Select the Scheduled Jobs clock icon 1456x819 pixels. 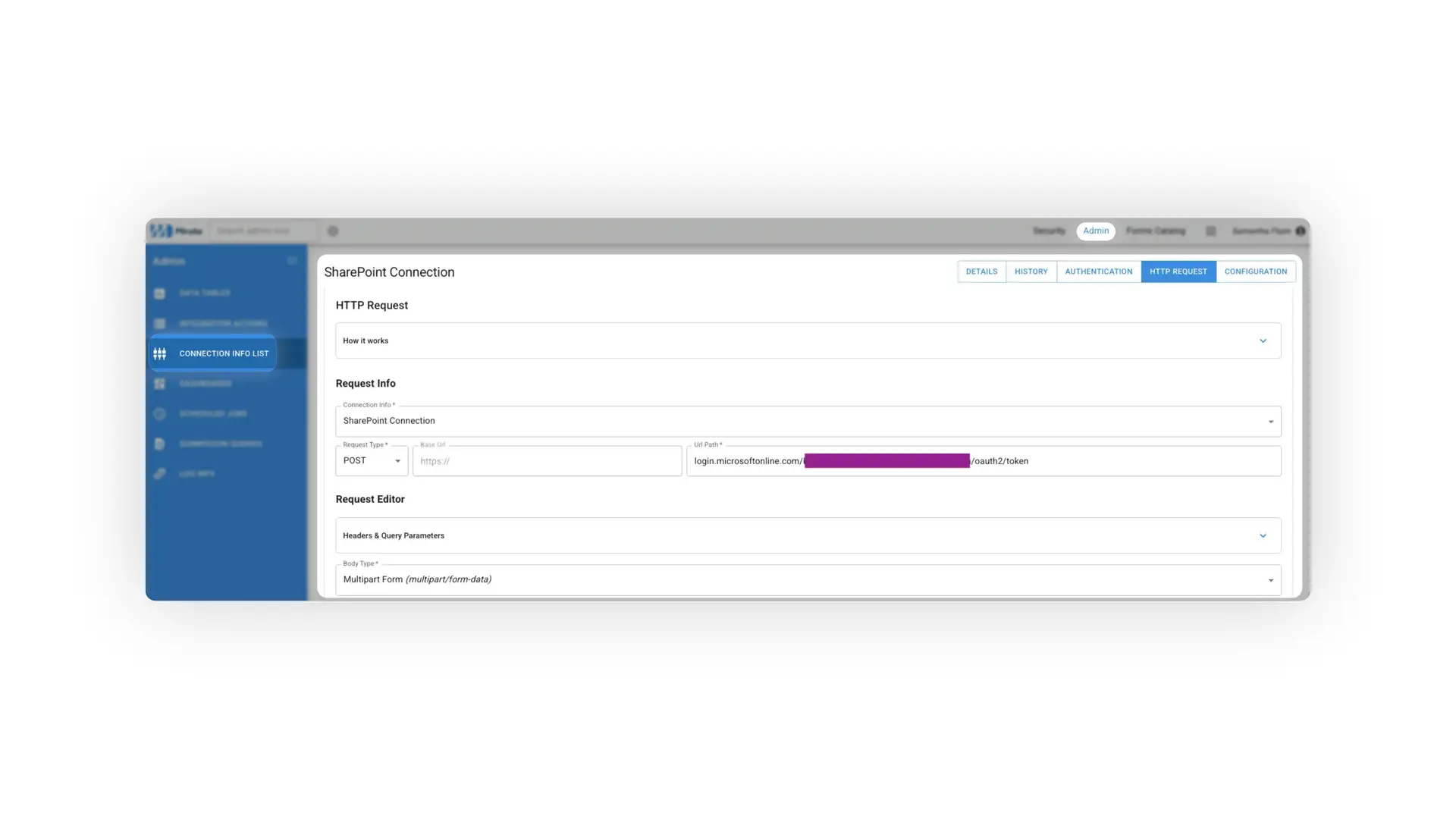pos(159,413)
